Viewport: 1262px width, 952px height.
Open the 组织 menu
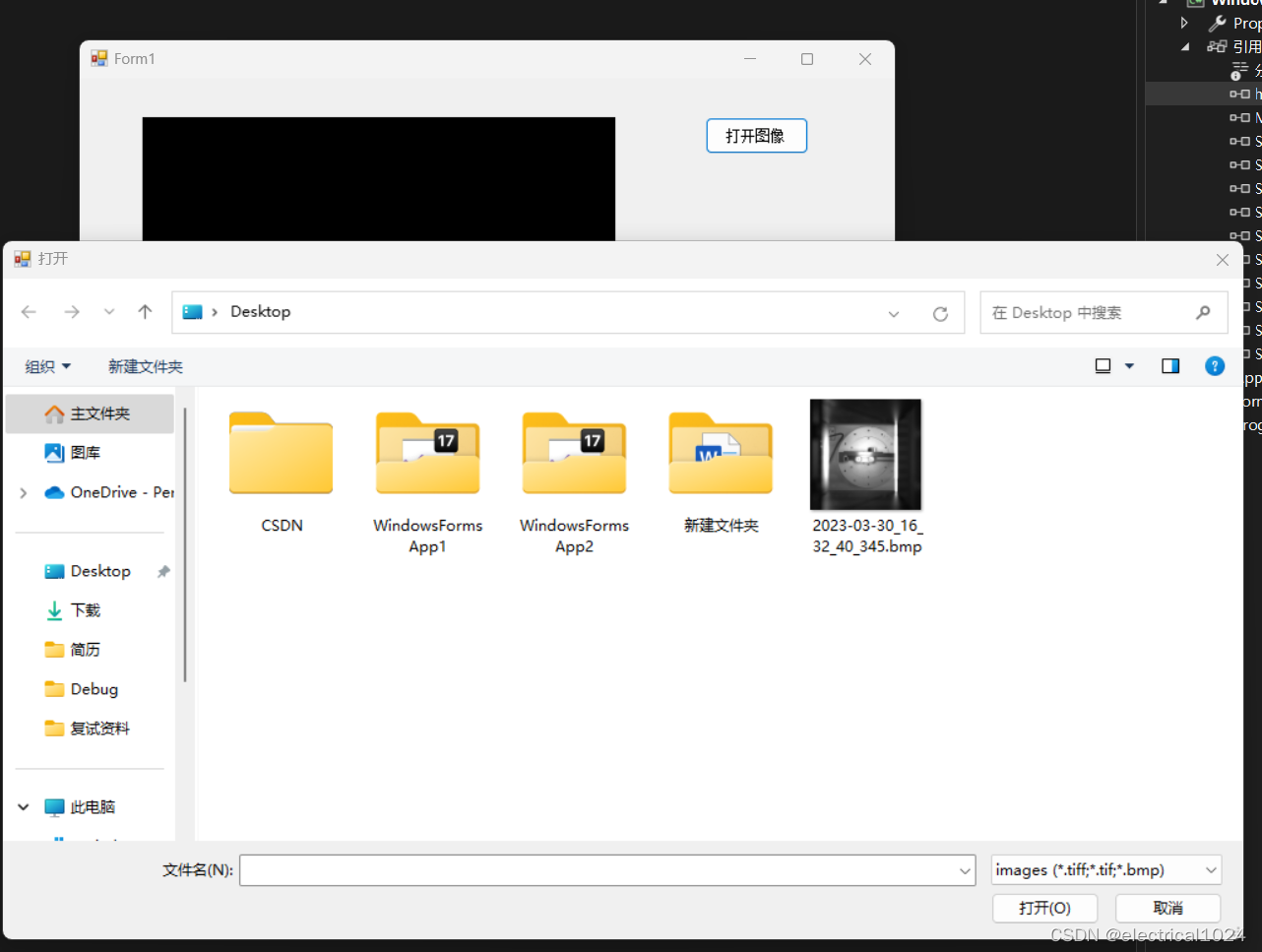coord(47,366)
